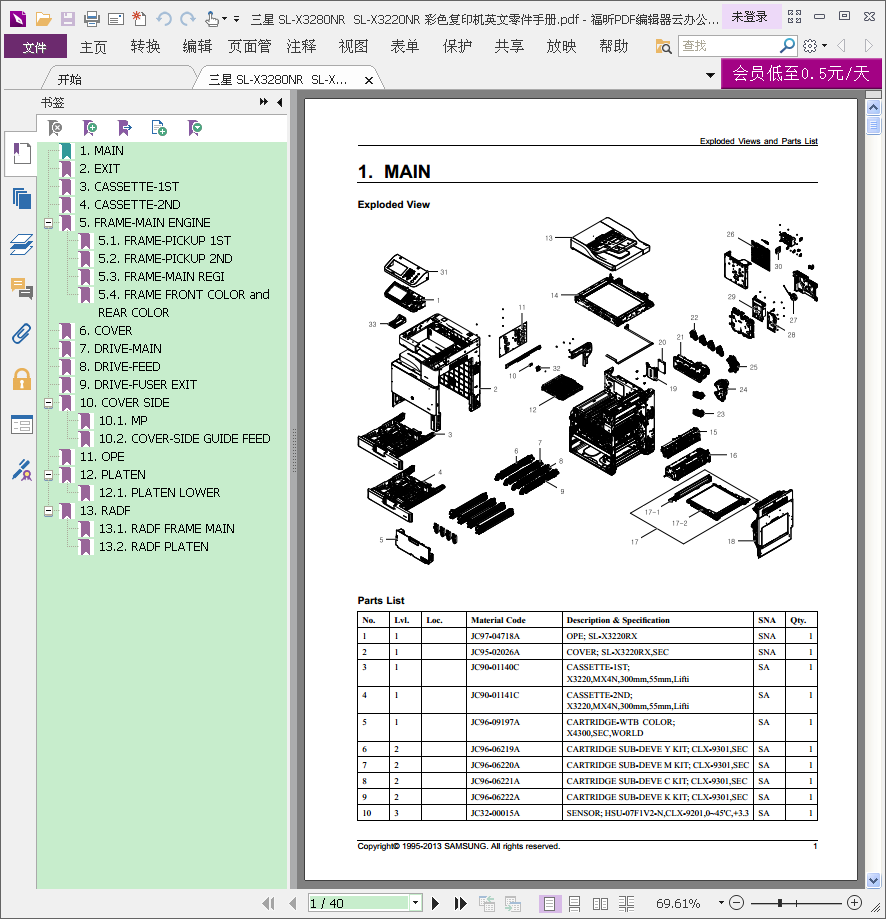
Task: Collapse the bookmark panel with left arrow
Action: [x=280, y=102]
